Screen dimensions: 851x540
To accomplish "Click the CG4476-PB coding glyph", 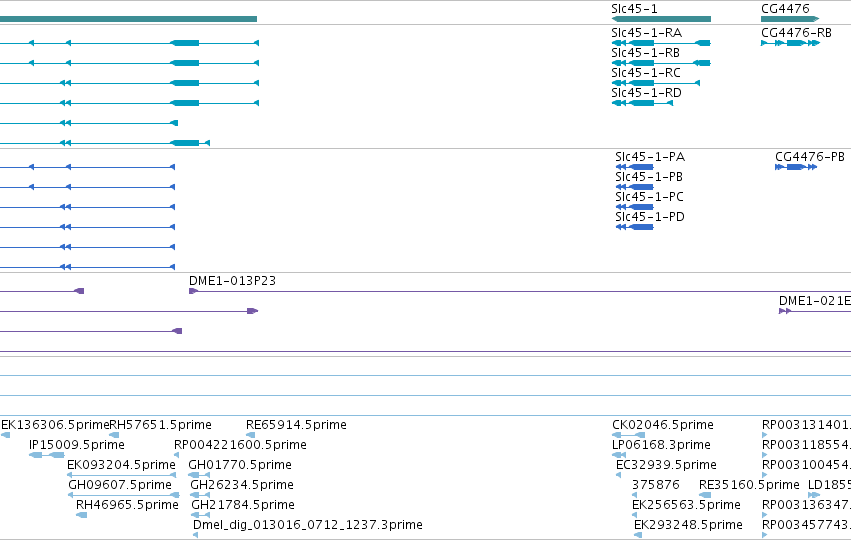I will point(796,167).
